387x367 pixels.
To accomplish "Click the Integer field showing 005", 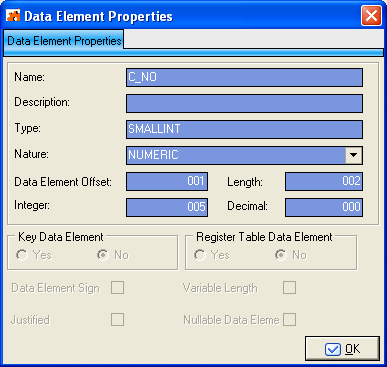I will tap(167, 207).
